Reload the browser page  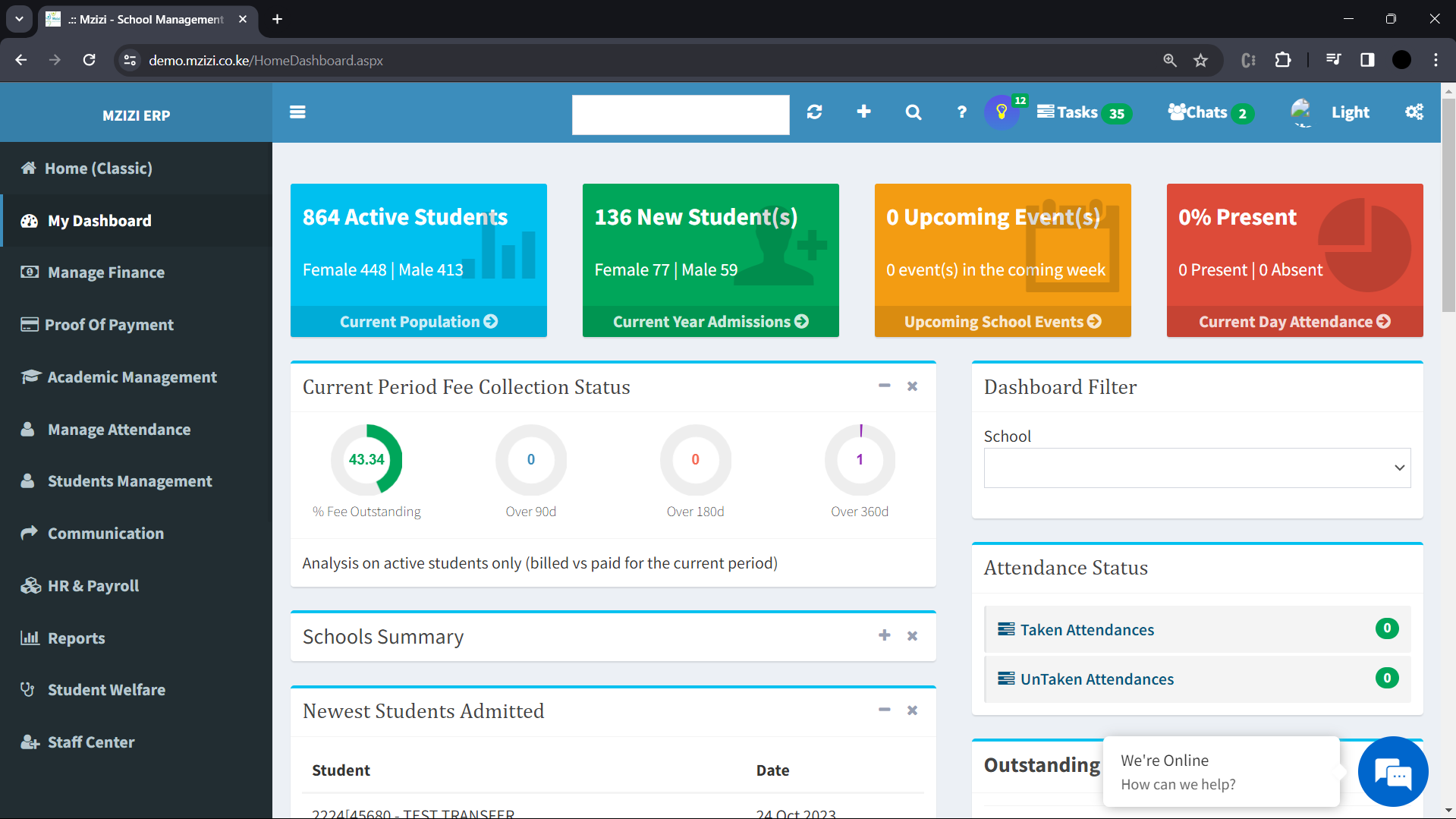click(x=90, y=60)
